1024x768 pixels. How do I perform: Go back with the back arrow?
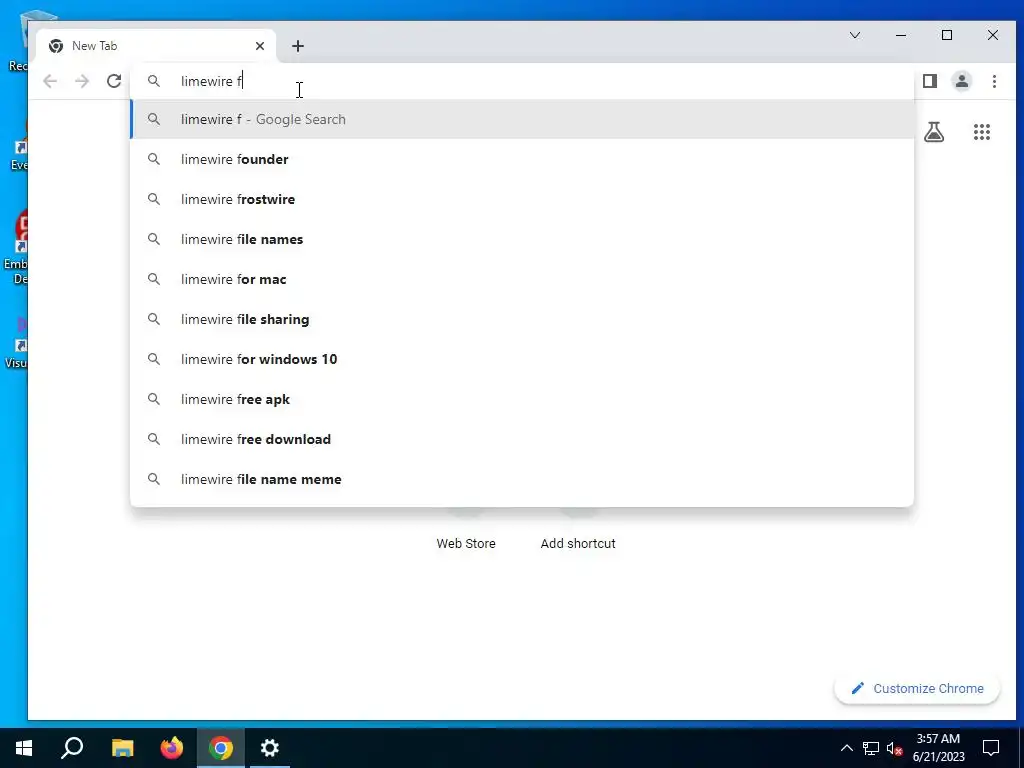50,81
